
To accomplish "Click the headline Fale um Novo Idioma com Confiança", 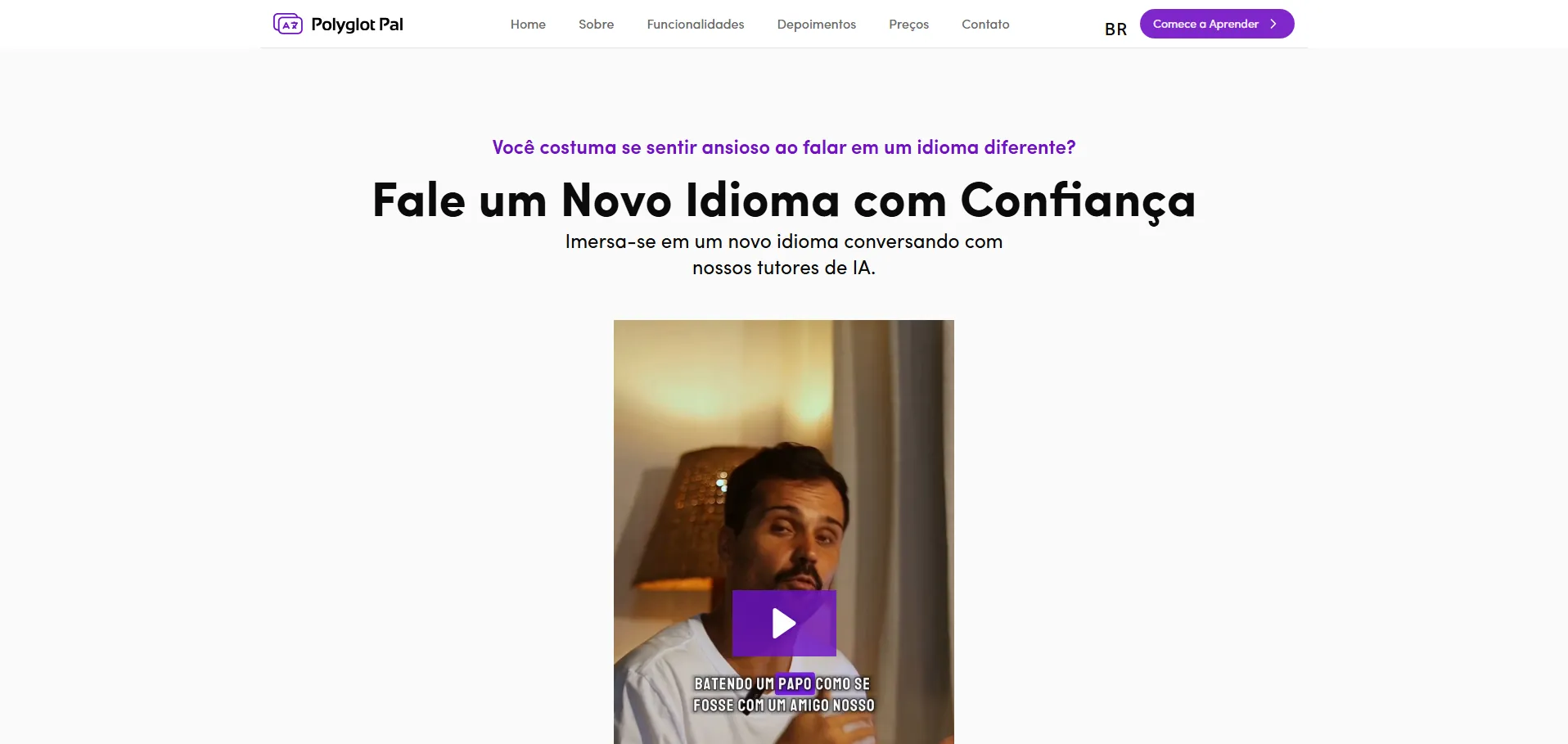I will [x=784, y=201].
